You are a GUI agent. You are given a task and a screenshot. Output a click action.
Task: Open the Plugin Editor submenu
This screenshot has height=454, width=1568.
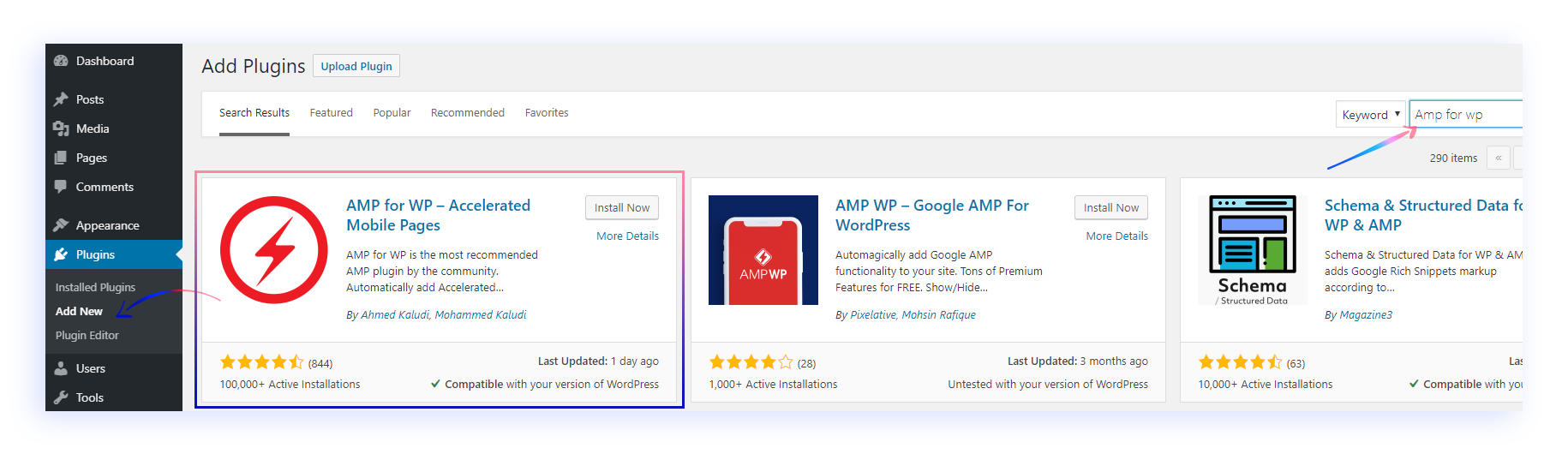(x=87, y=336)
